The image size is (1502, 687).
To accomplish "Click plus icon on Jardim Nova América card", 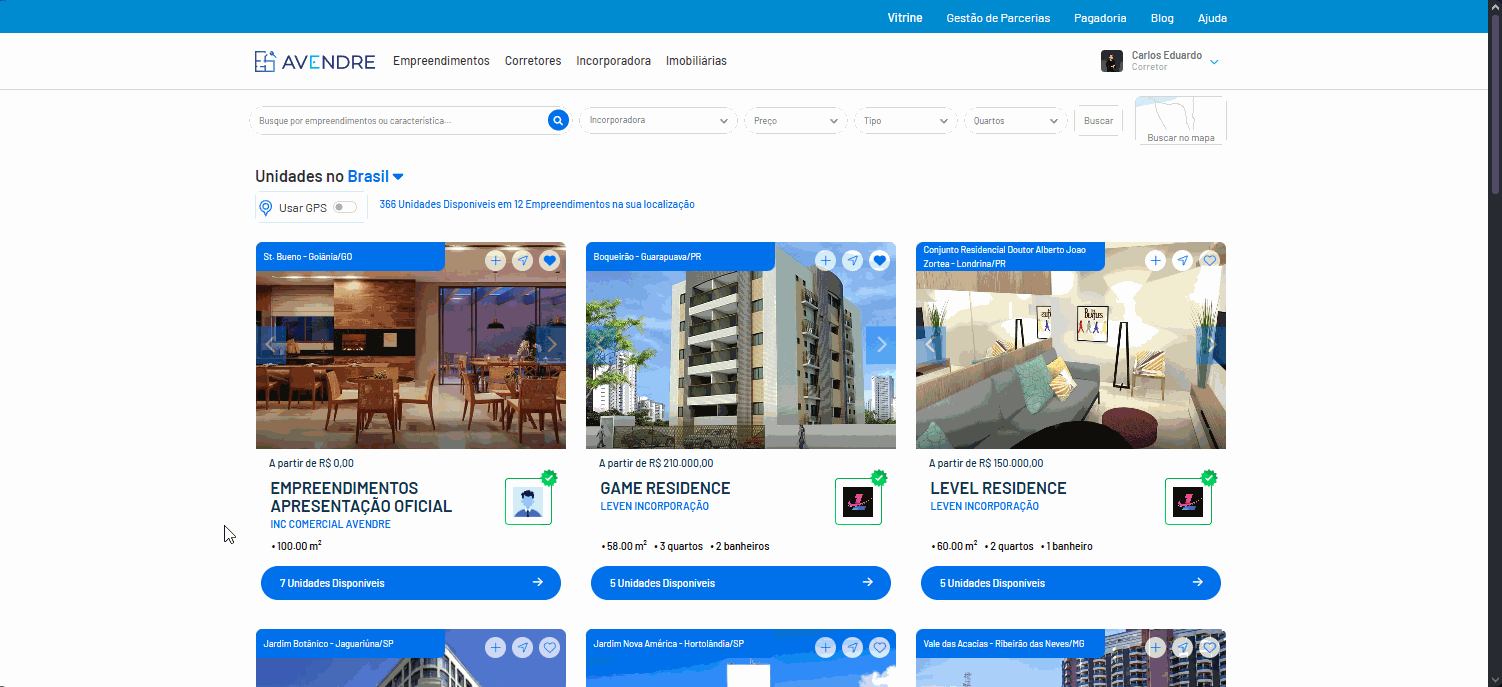I will (x=825, y=647).
